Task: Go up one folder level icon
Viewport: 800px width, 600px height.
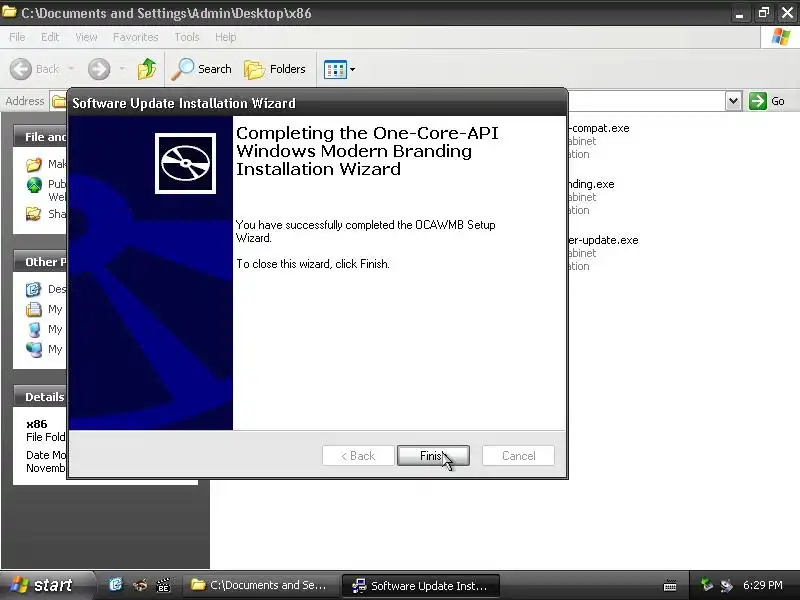Action: point(147,69)
